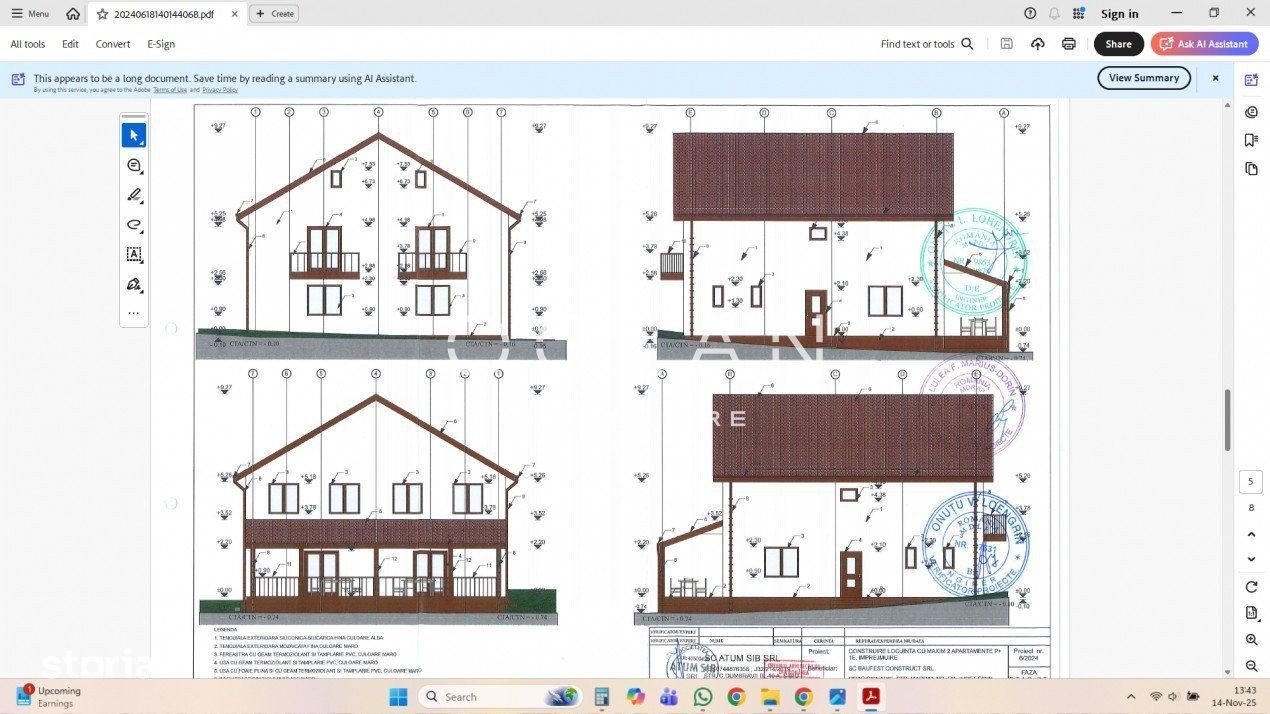Screen dimensions: 1270x714
Task: Rotate the page view clockwise
Action: (x=1251, y=586)
